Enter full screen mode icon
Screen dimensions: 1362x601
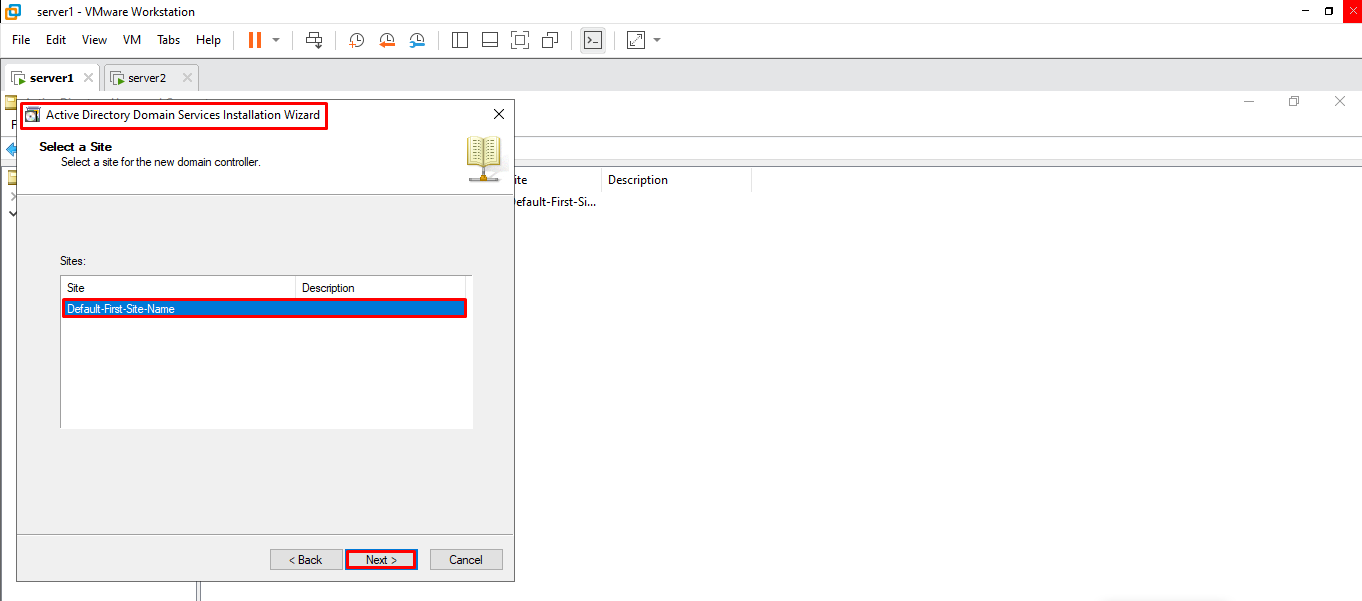click(520, 40)
